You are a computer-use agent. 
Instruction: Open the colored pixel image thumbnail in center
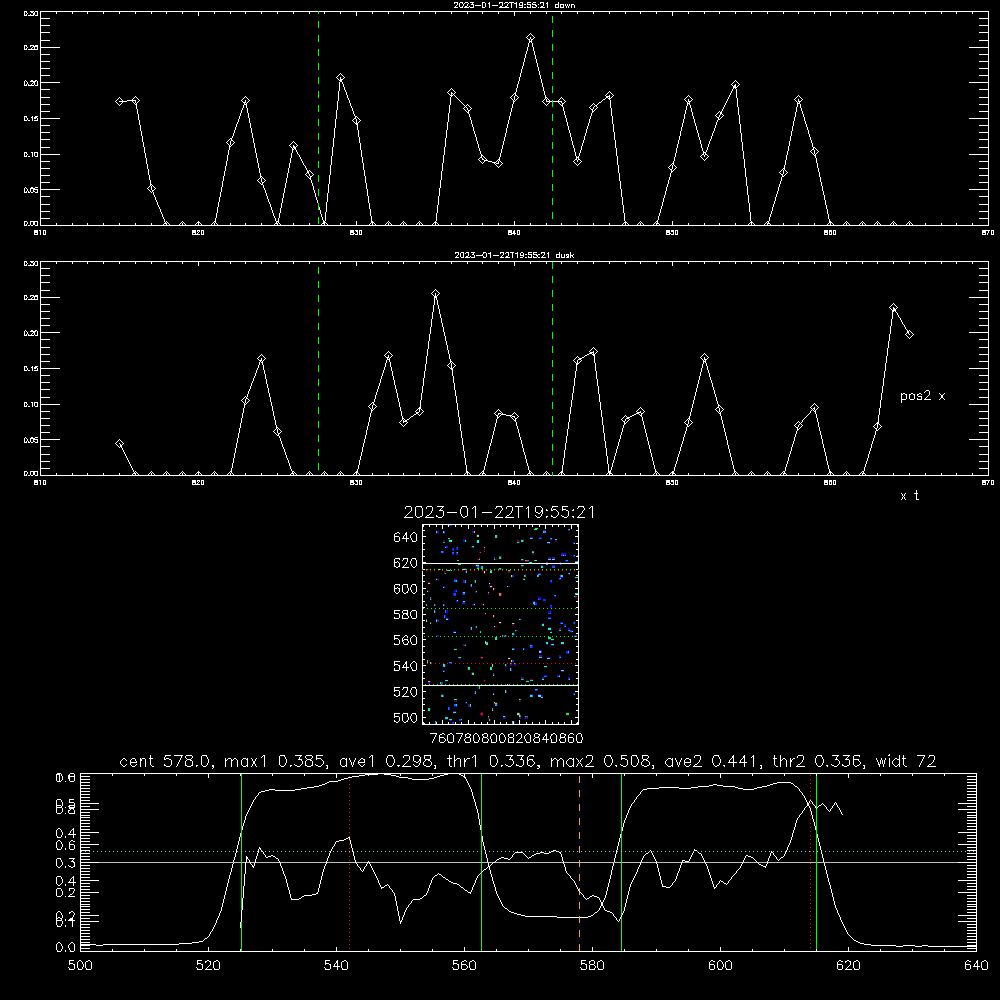pos(500,624)
